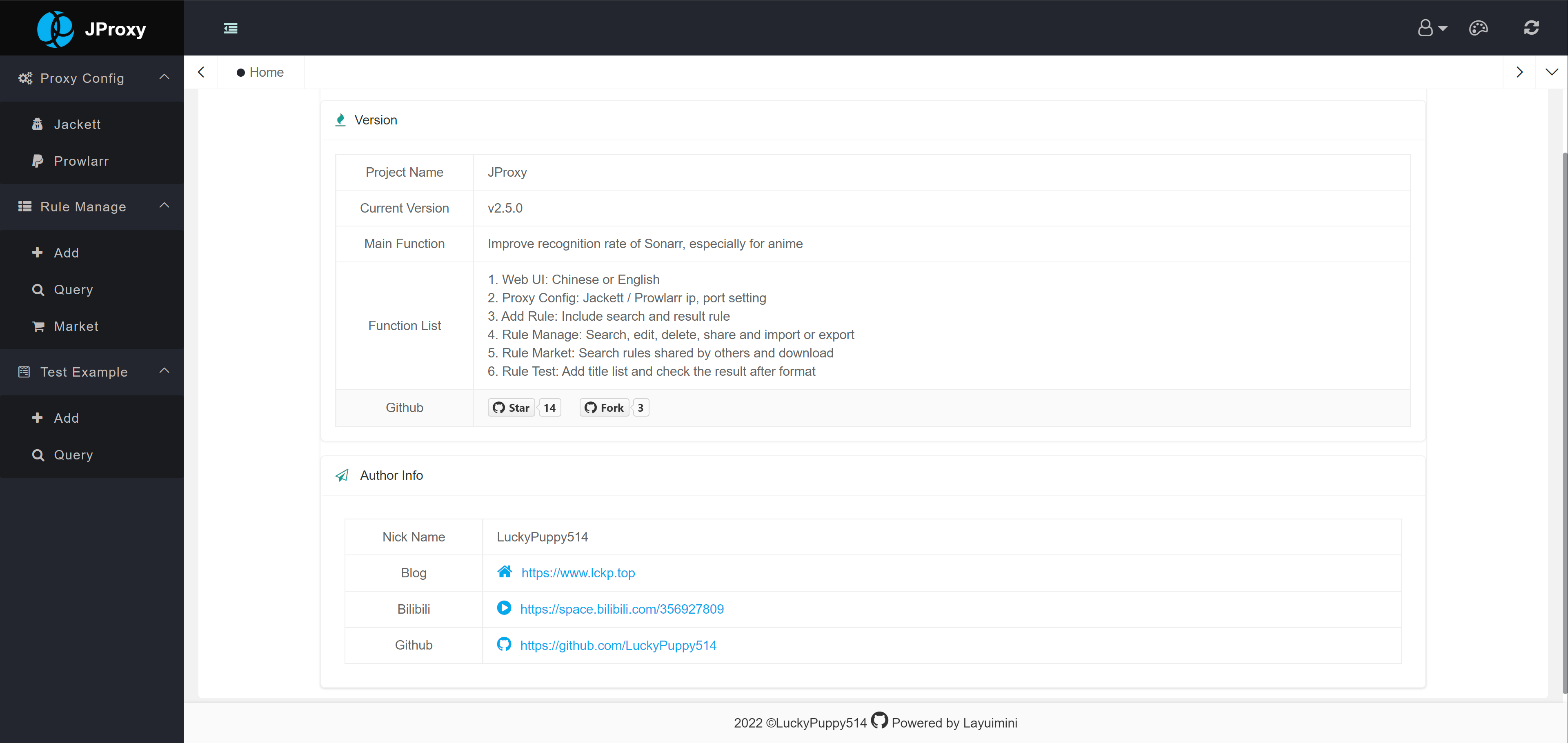Image resolution: width=1568 pixels, height=743 pixels.
Task: Open the tab options dropdown chevron
Action: (x=1552, y=72)
